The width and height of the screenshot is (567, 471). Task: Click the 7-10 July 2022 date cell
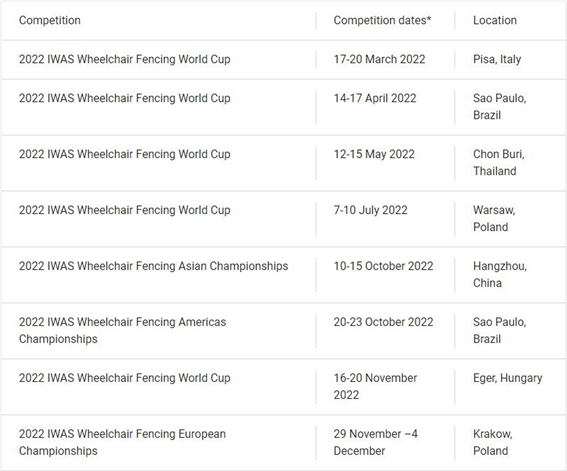(370, 210)
